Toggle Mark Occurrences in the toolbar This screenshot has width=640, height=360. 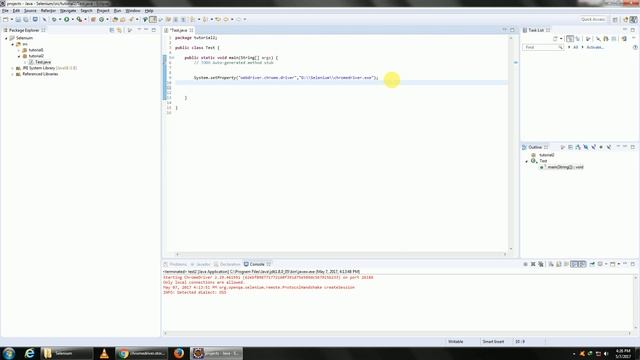[x=153, y=19]
